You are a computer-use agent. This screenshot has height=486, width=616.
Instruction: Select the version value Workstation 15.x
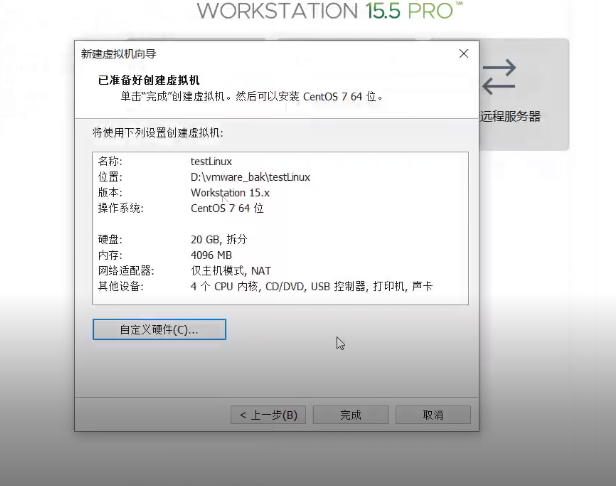[230, 193]
